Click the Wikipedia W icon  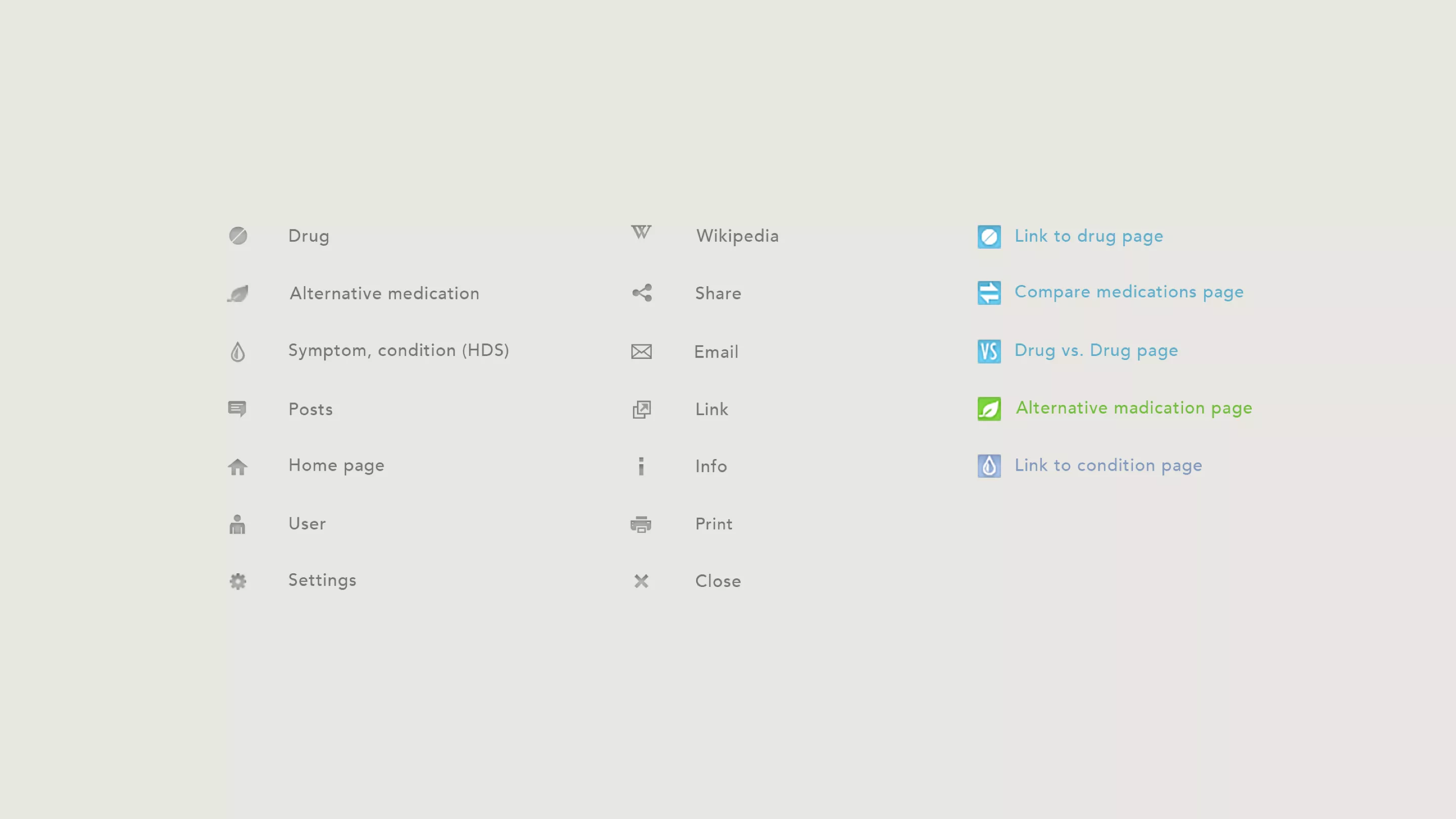(641, 233)
